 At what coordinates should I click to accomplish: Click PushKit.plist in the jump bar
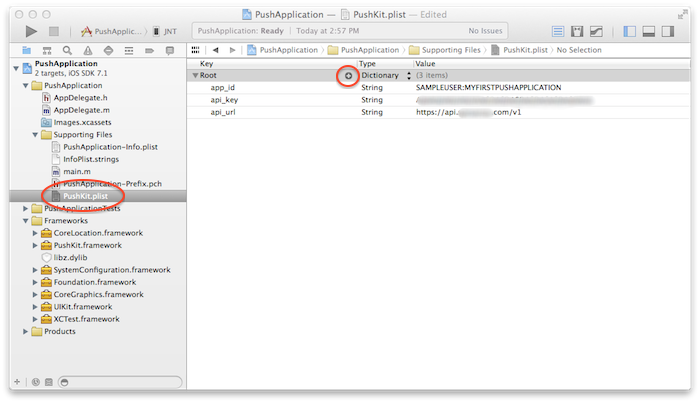click(519, 50)
